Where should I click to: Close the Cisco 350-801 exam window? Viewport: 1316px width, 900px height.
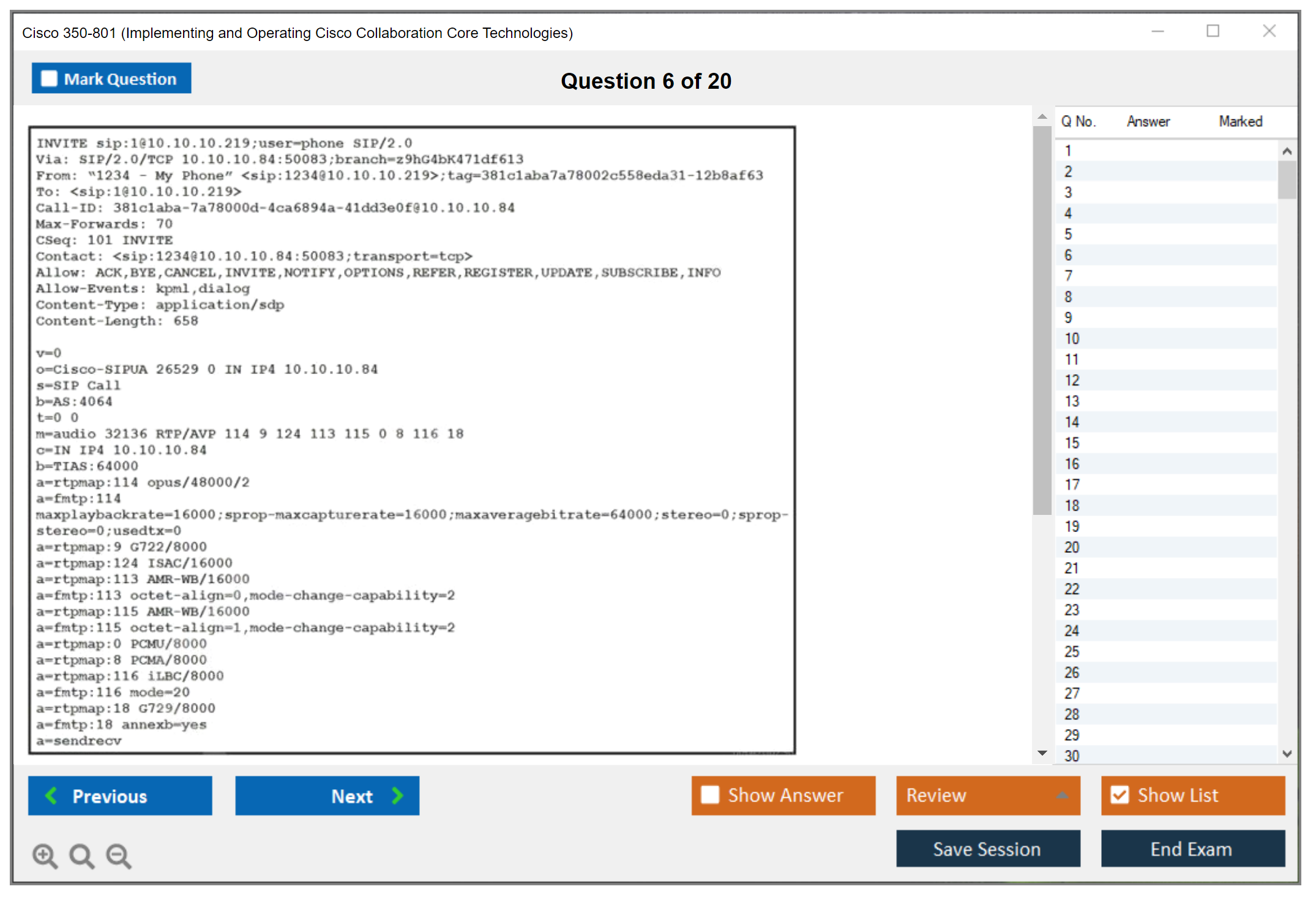(1269, 31)
